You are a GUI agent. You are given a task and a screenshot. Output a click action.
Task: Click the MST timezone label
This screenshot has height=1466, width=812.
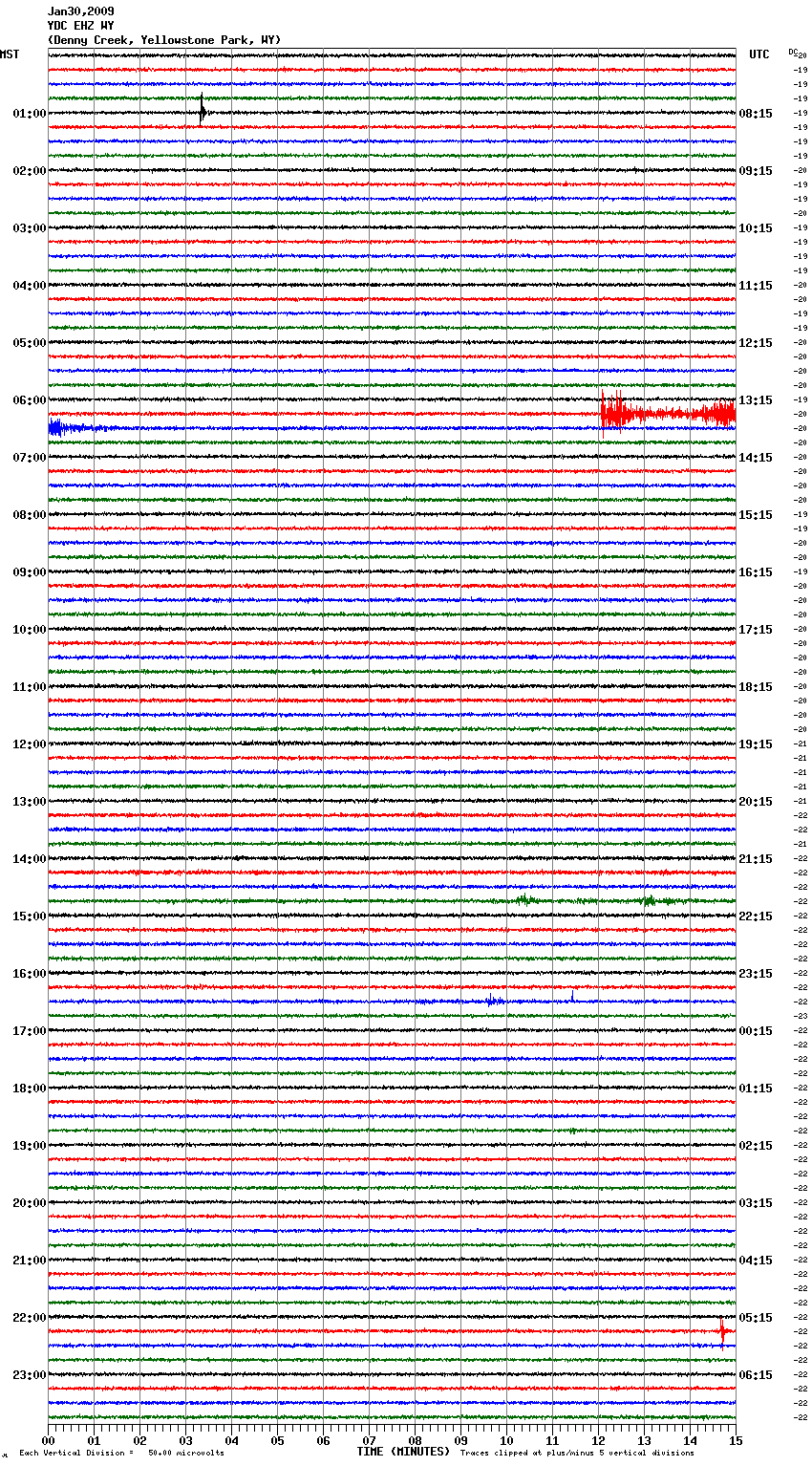click(10, 54)
